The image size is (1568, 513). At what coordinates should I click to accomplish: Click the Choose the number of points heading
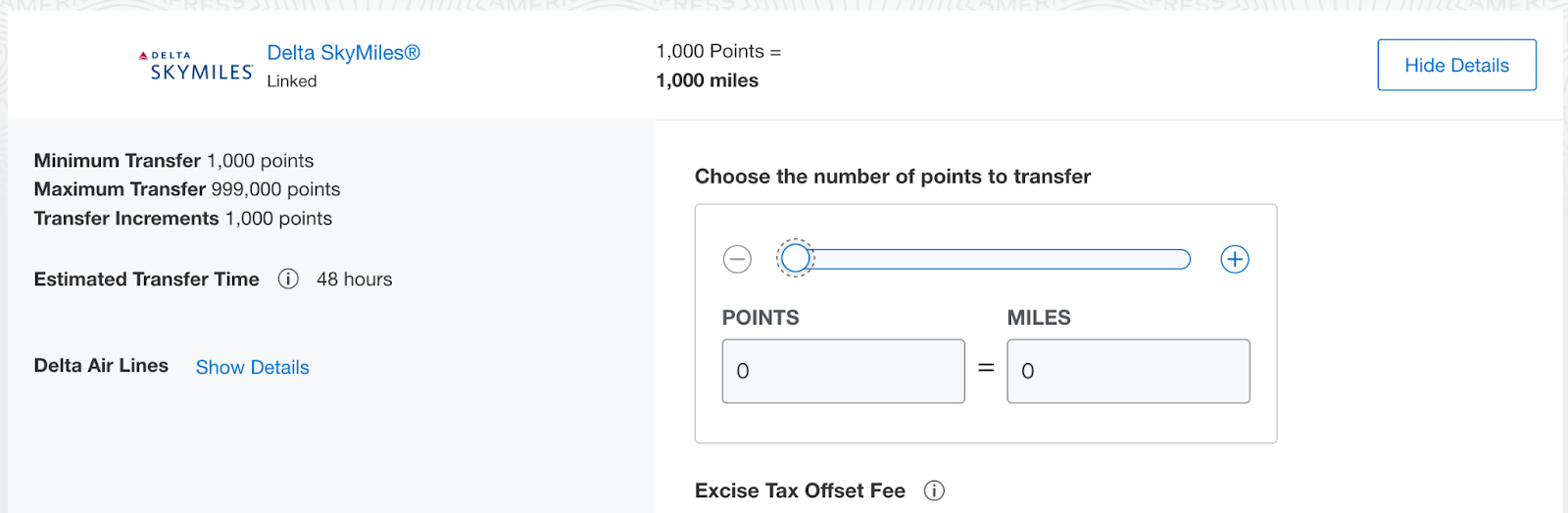(x=893, y=177)
